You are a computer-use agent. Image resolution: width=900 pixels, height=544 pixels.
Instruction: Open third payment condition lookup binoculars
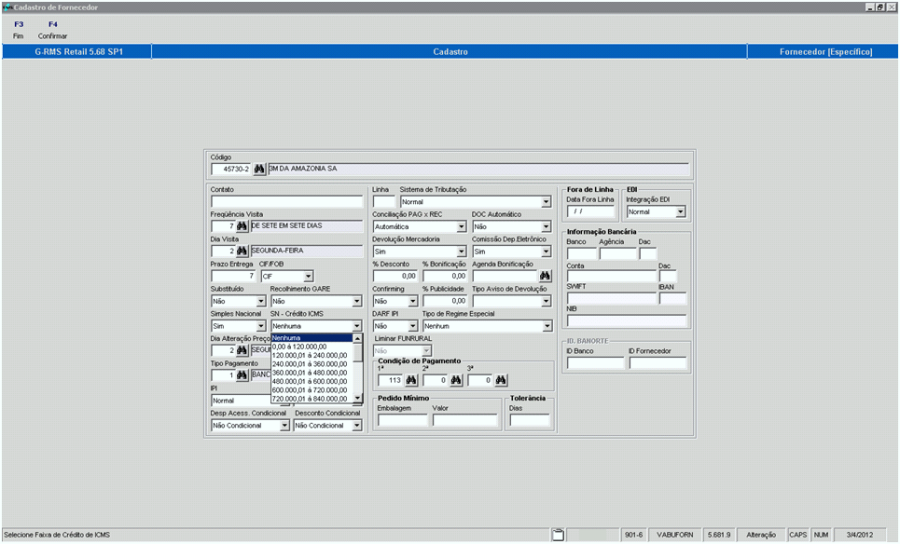(501, 380)
